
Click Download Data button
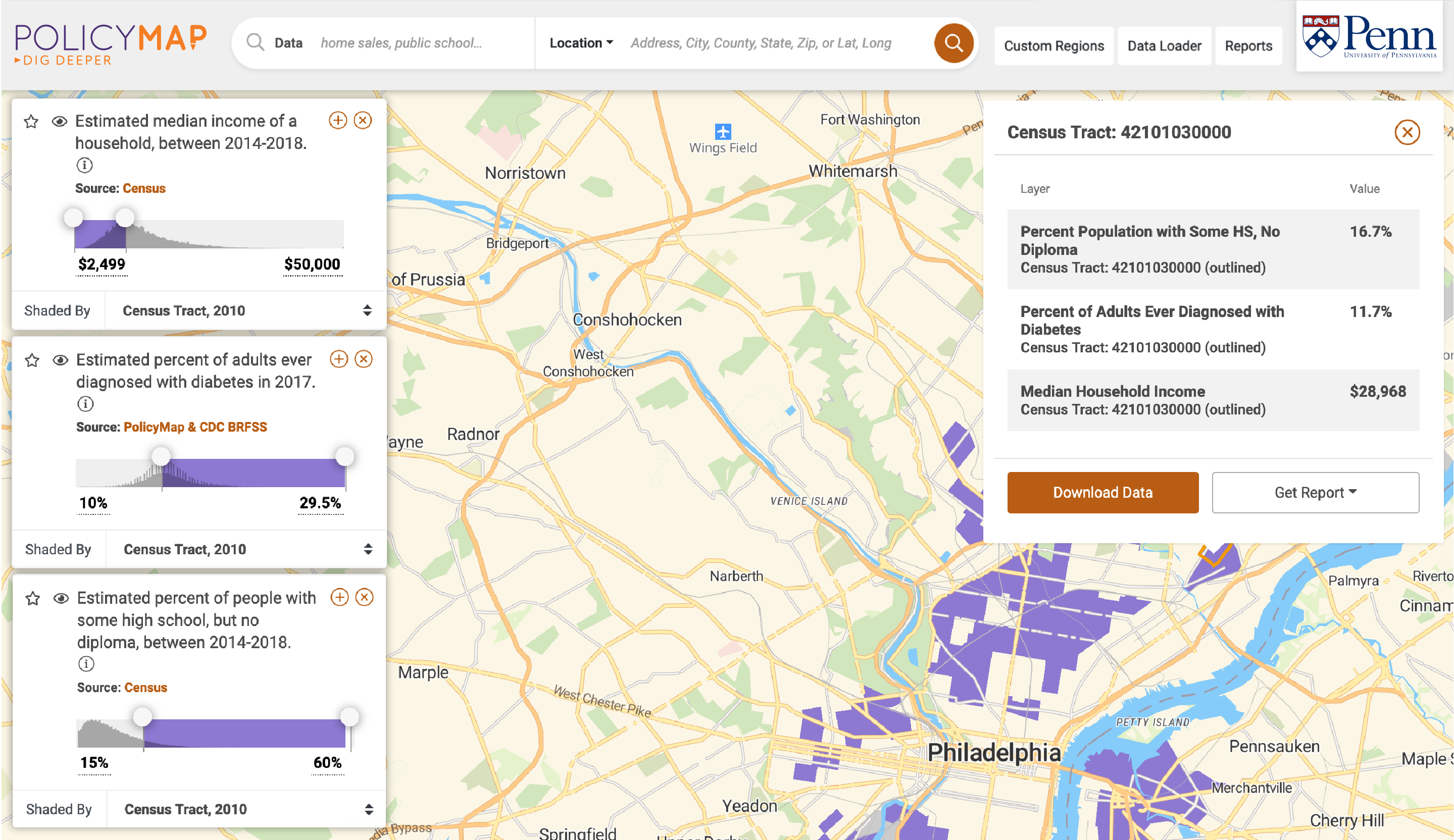click(x=1102, y=493)
